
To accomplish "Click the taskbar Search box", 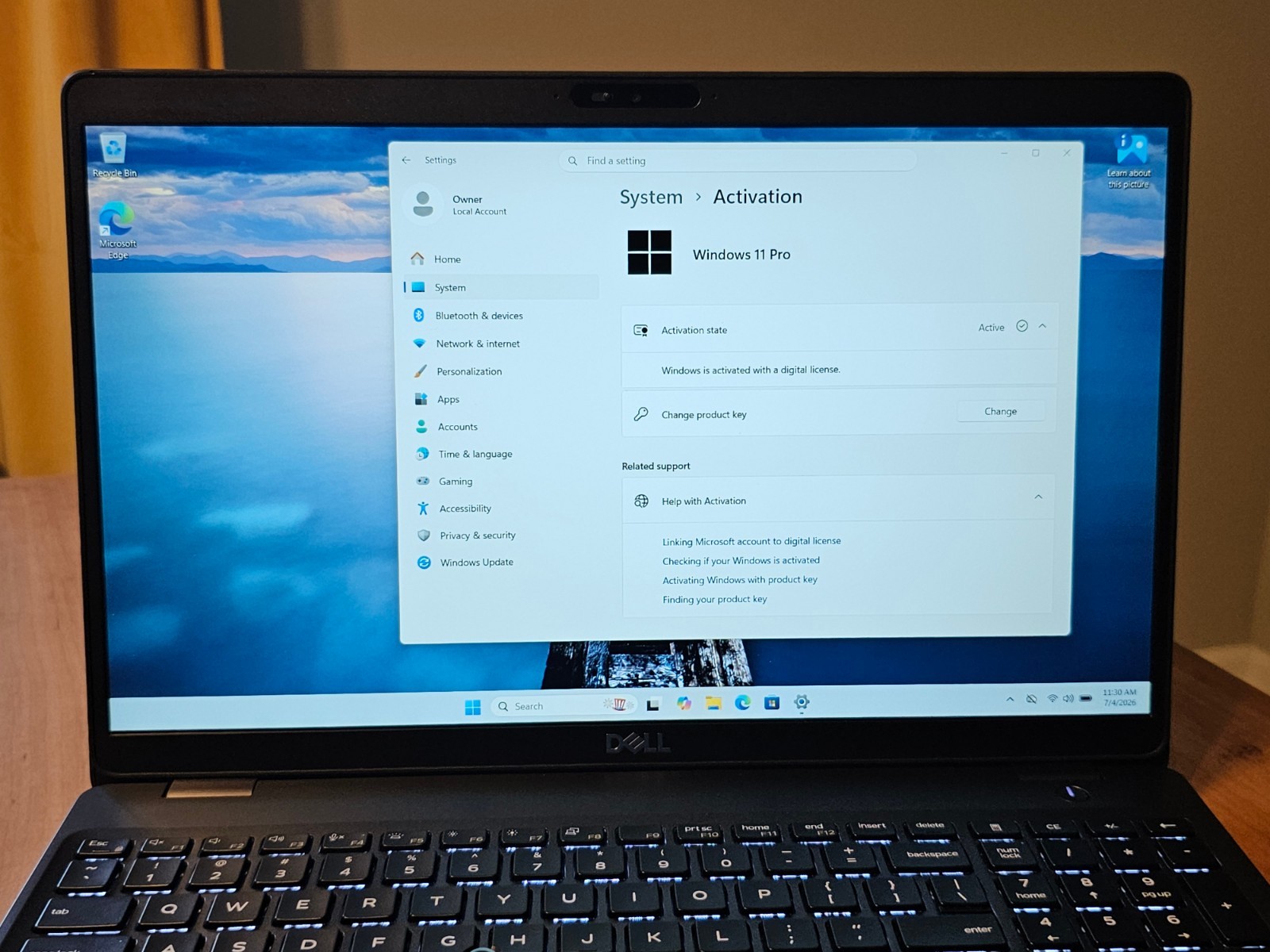I will click(564, 705).
